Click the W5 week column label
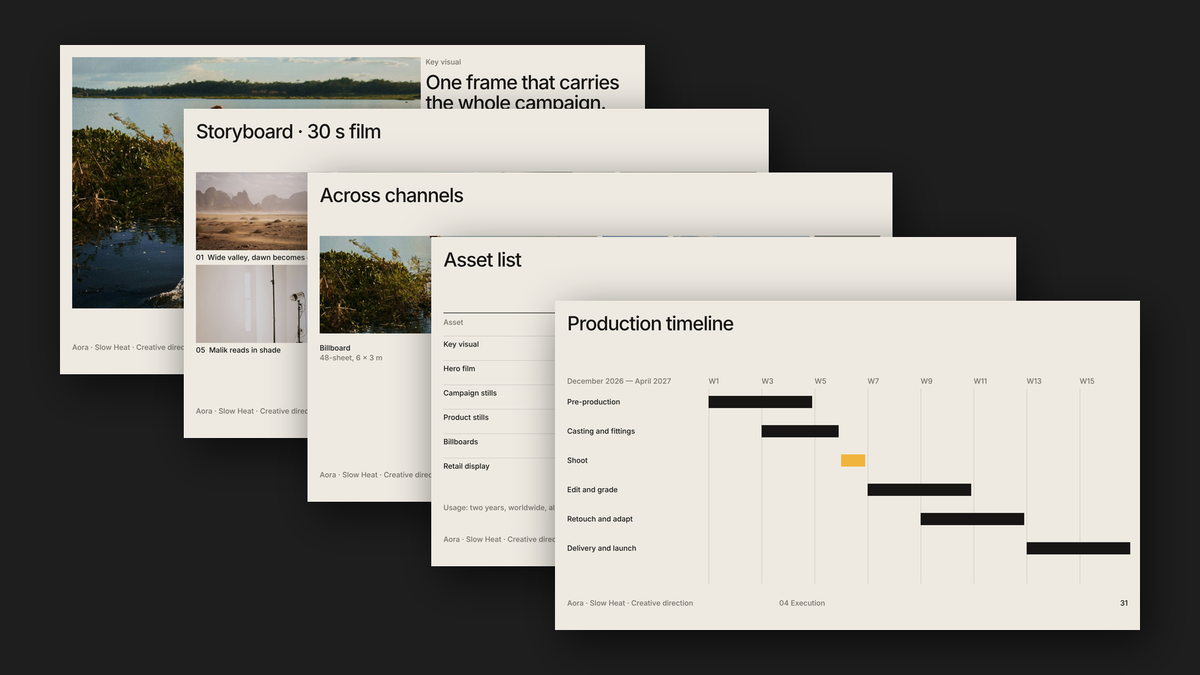The width and height of the screenshot is (1200, 675). (x=820, y=381)
